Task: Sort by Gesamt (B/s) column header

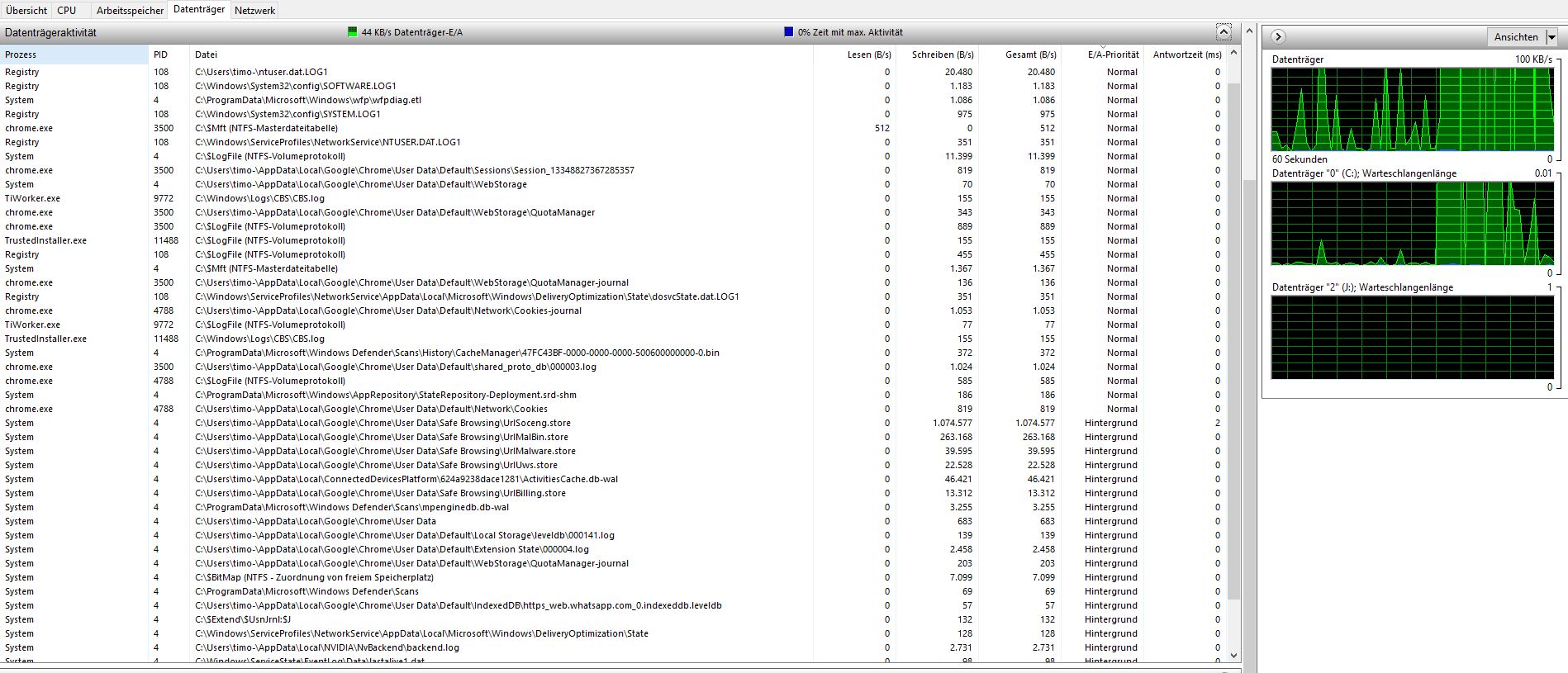Action: point(1020,55)
